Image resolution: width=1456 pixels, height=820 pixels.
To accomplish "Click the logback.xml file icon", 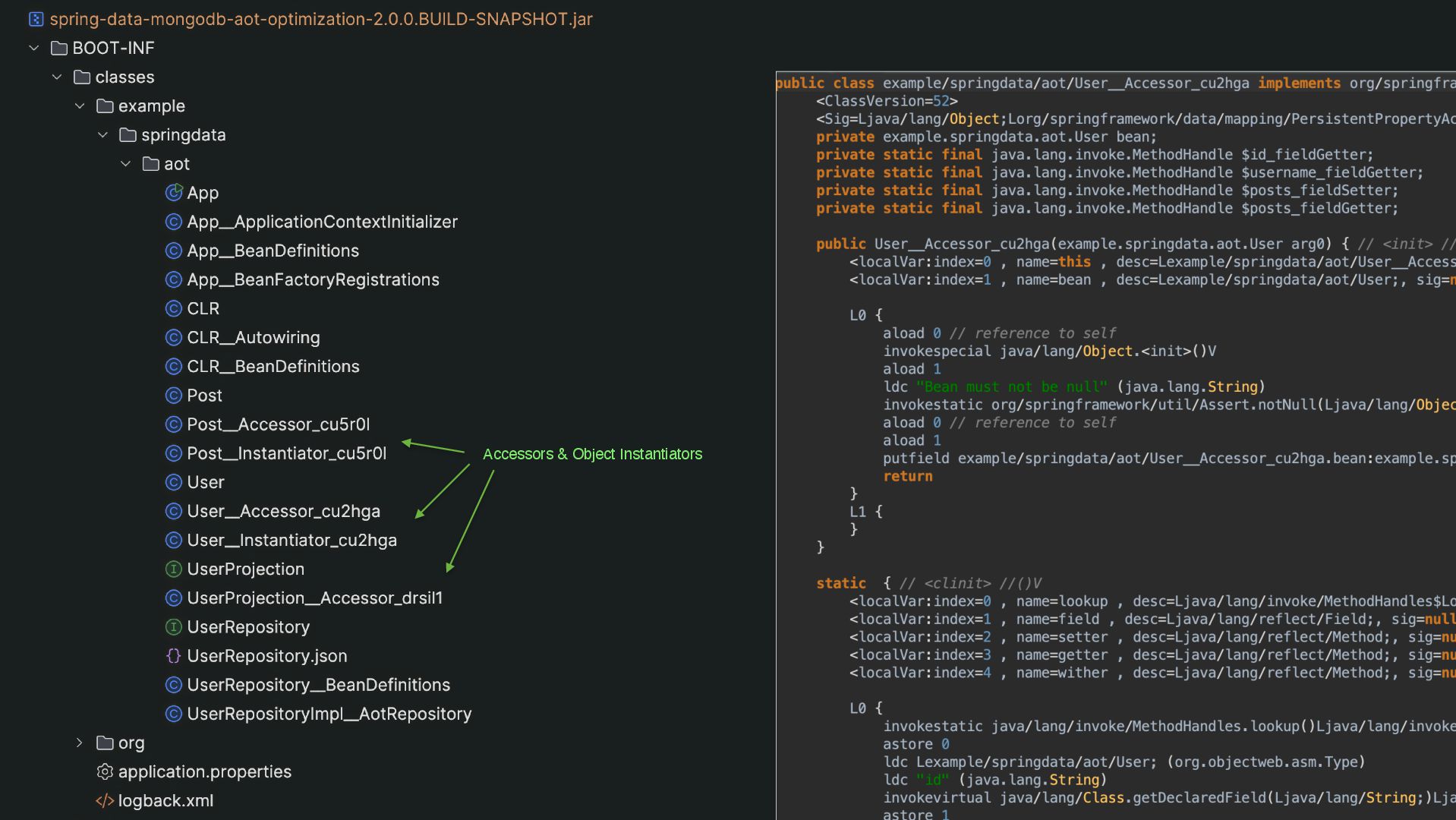I will tap(105, 800).
